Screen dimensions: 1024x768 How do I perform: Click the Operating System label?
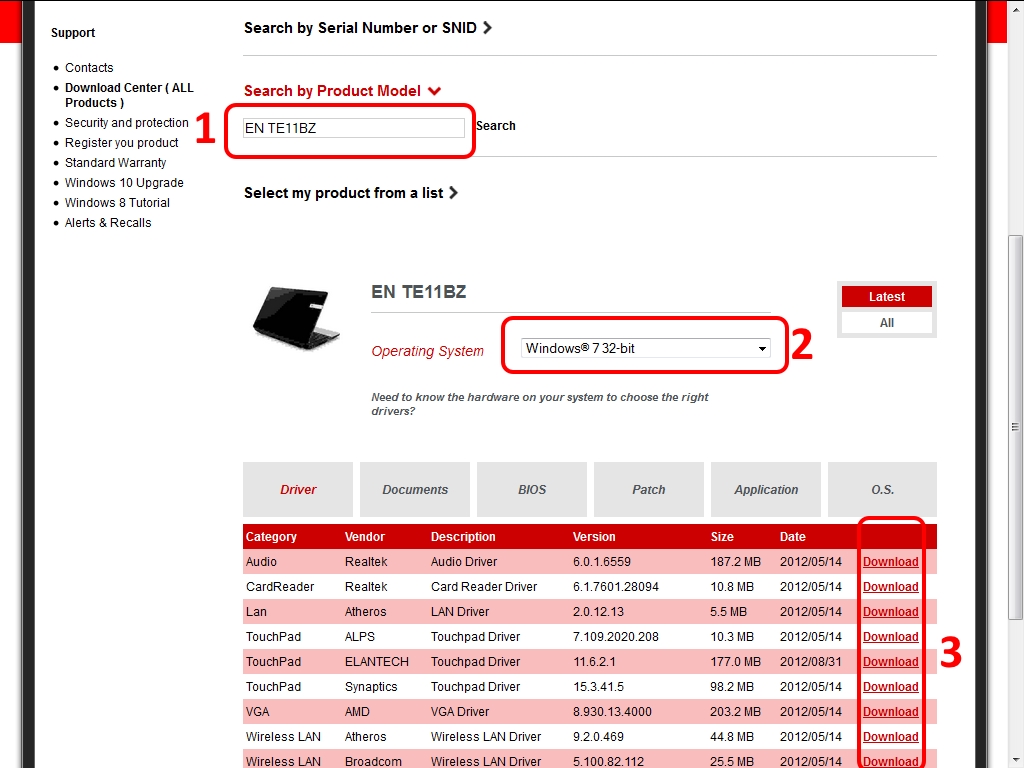pos(428,351)
